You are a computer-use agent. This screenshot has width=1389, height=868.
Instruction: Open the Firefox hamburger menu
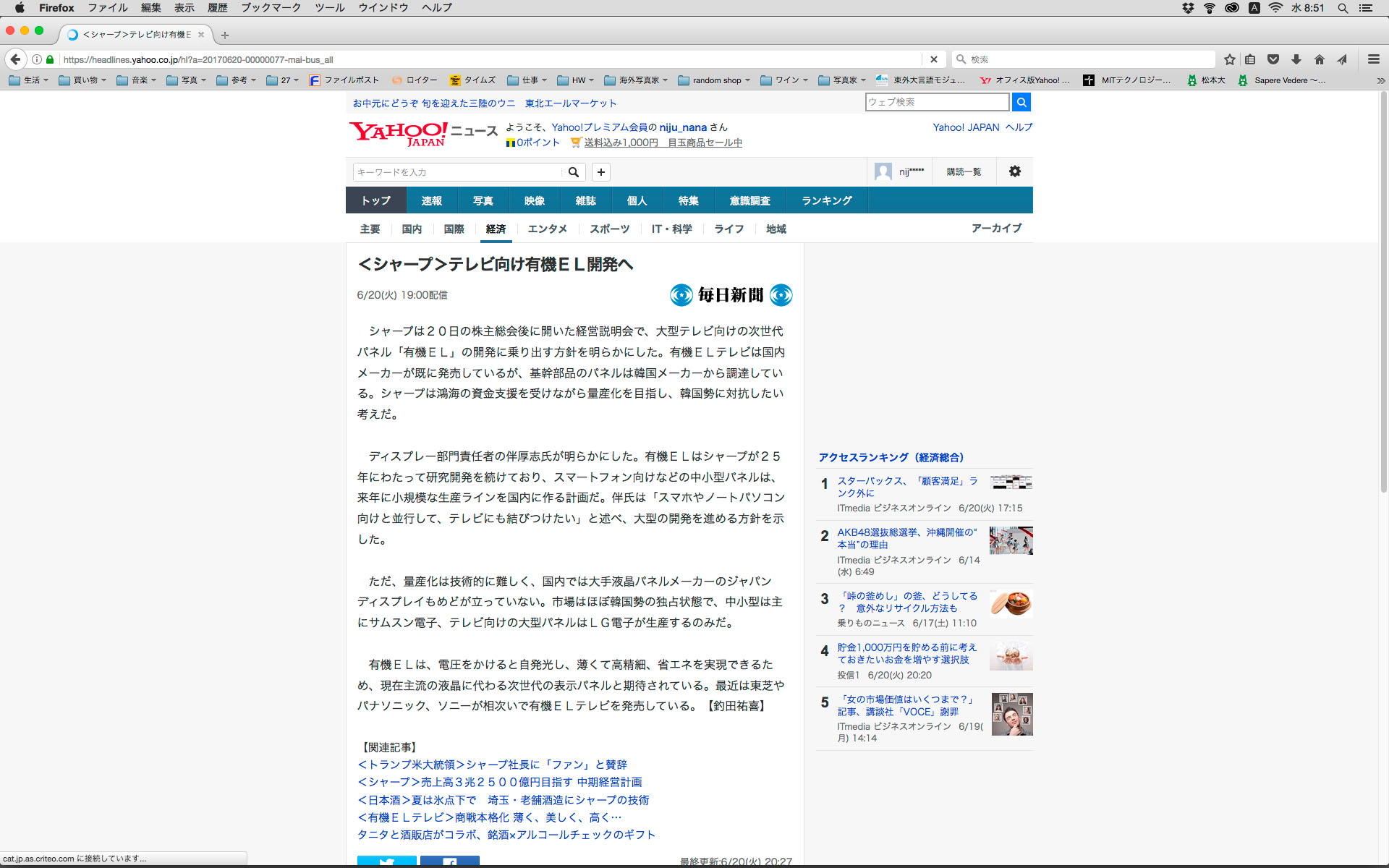click(1373, 59)
